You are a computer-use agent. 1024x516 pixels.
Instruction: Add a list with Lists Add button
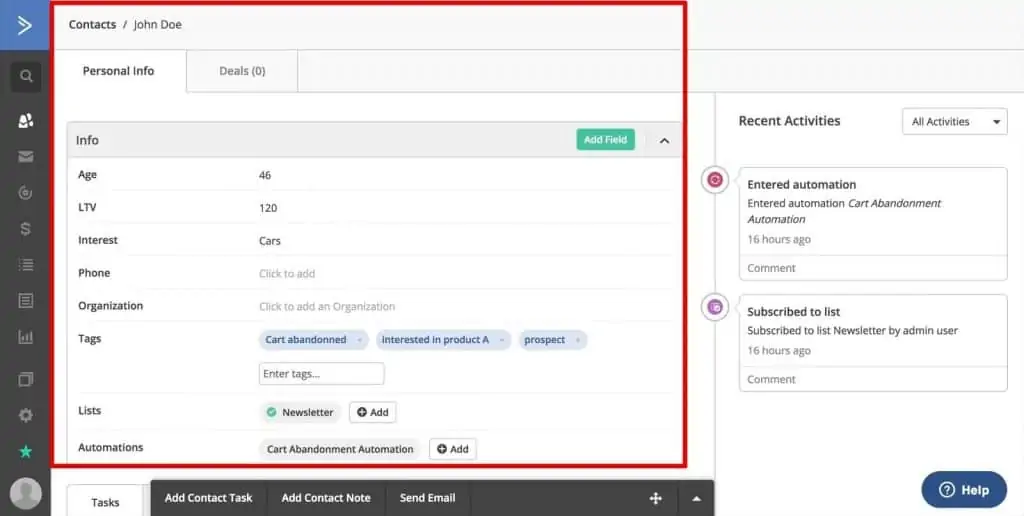pos(373,412)
